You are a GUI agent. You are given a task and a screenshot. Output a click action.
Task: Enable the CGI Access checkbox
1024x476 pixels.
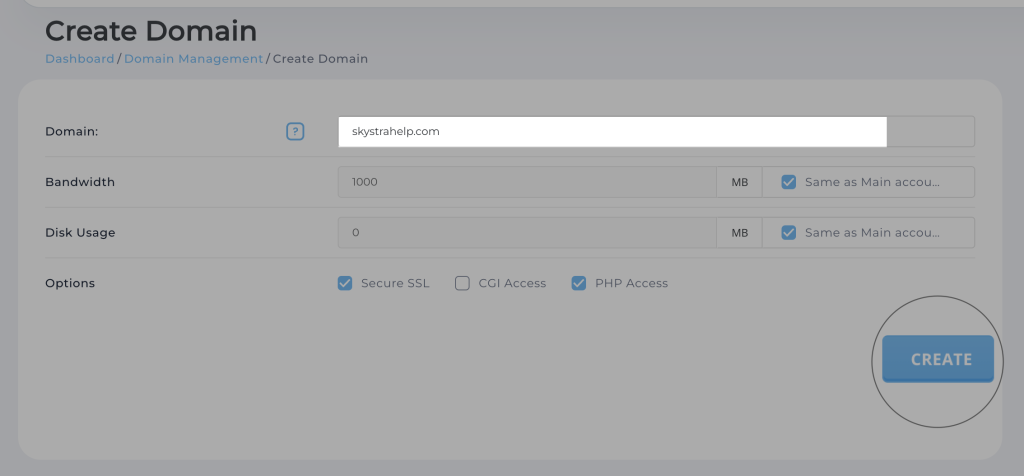(462, 283)
